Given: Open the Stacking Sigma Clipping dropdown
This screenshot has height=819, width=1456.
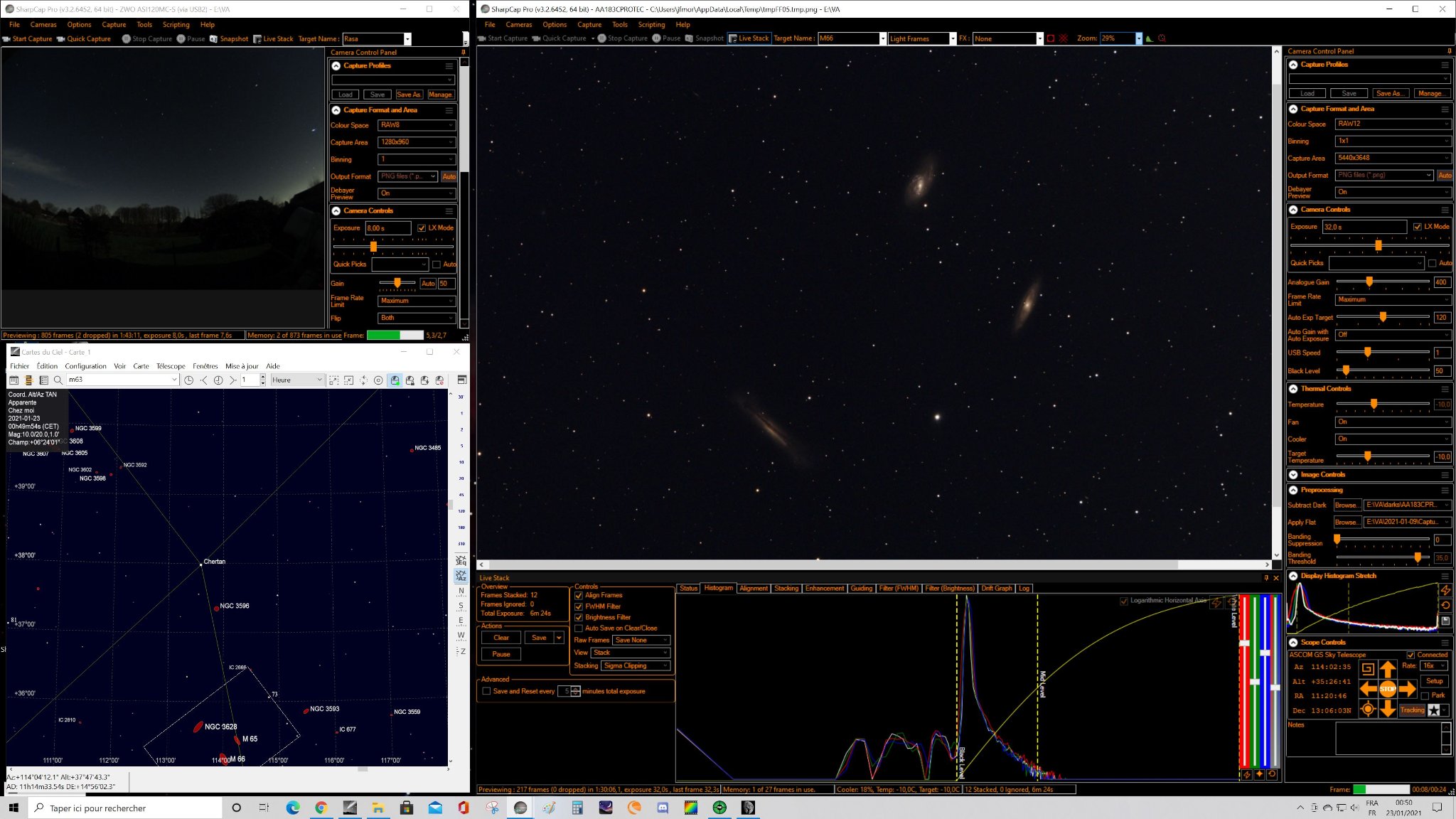Looking at the screenshot, I should pos(636,666).
